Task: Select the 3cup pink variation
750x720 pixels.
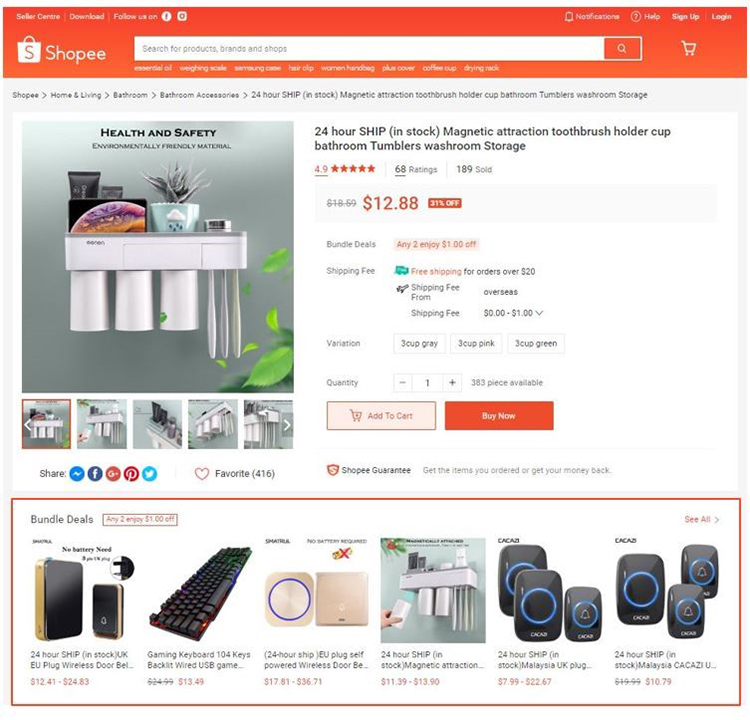Action: (x=476, y=343)
